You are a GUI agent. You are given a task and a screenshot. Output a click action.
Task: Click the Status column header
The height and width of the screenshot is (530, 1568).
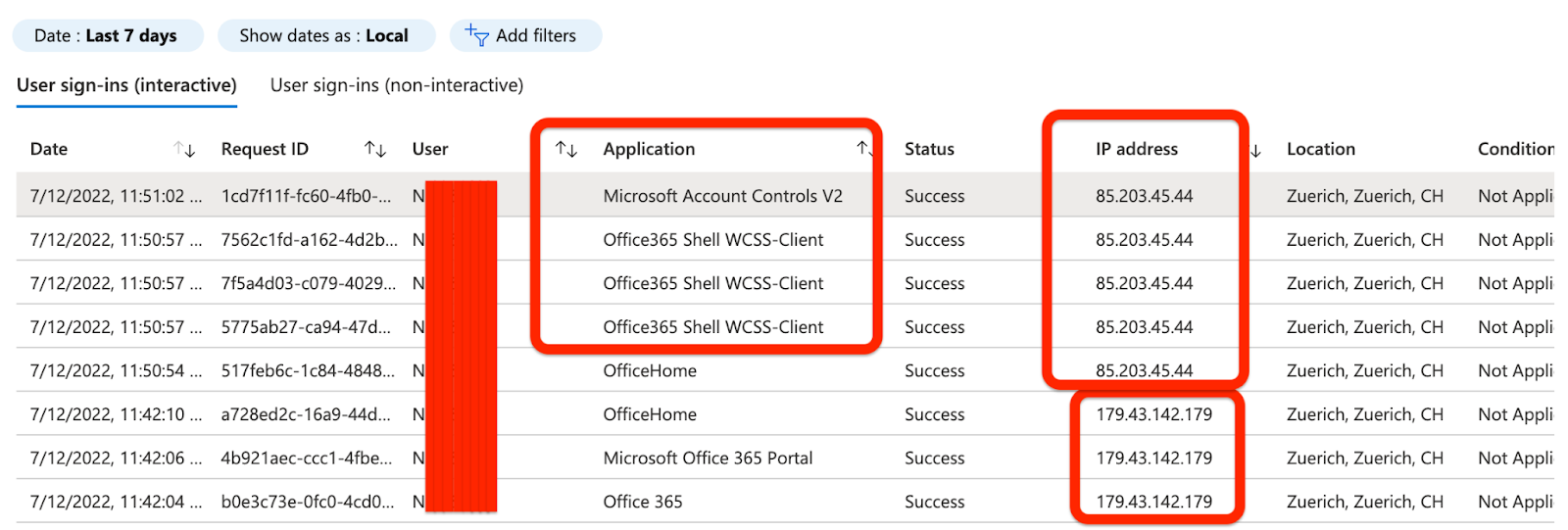[929, 149]
